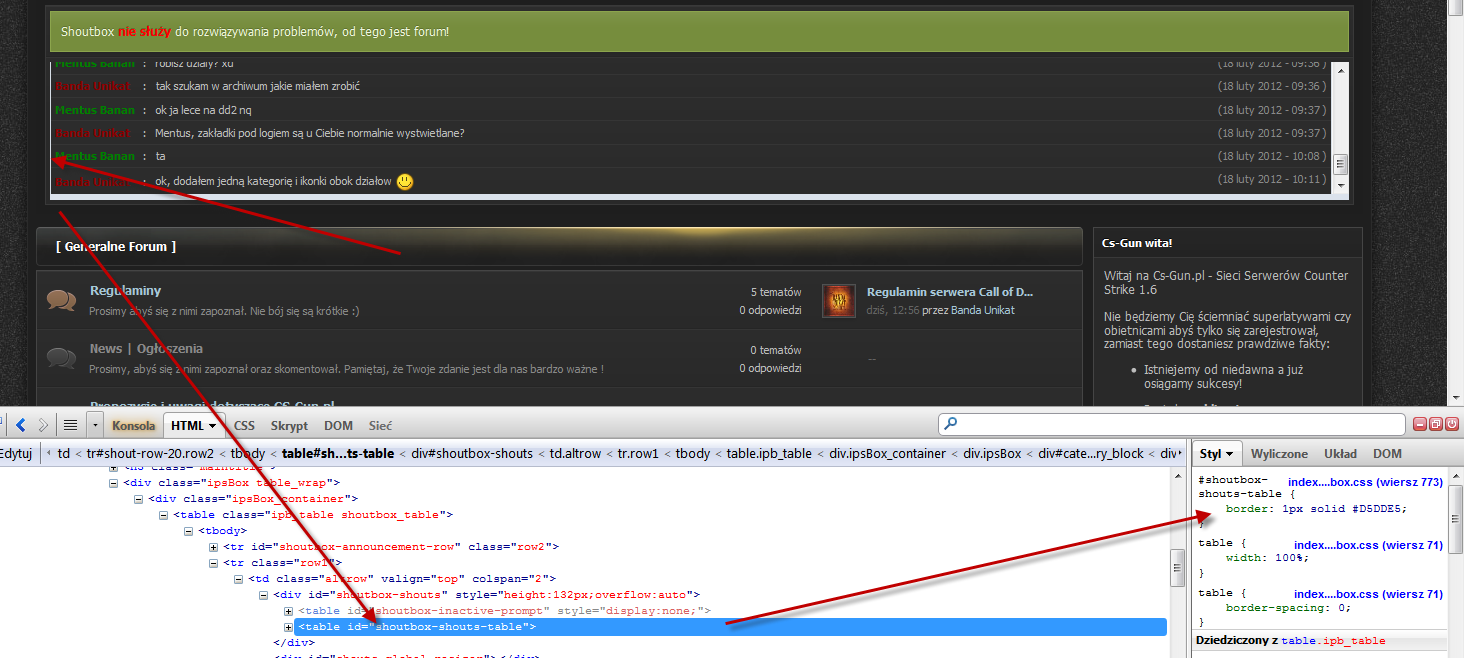Screen dimensions: 1464x658
Task: Click the smiley emoticon in the shoutbox
Action: (x=404, y=181)
